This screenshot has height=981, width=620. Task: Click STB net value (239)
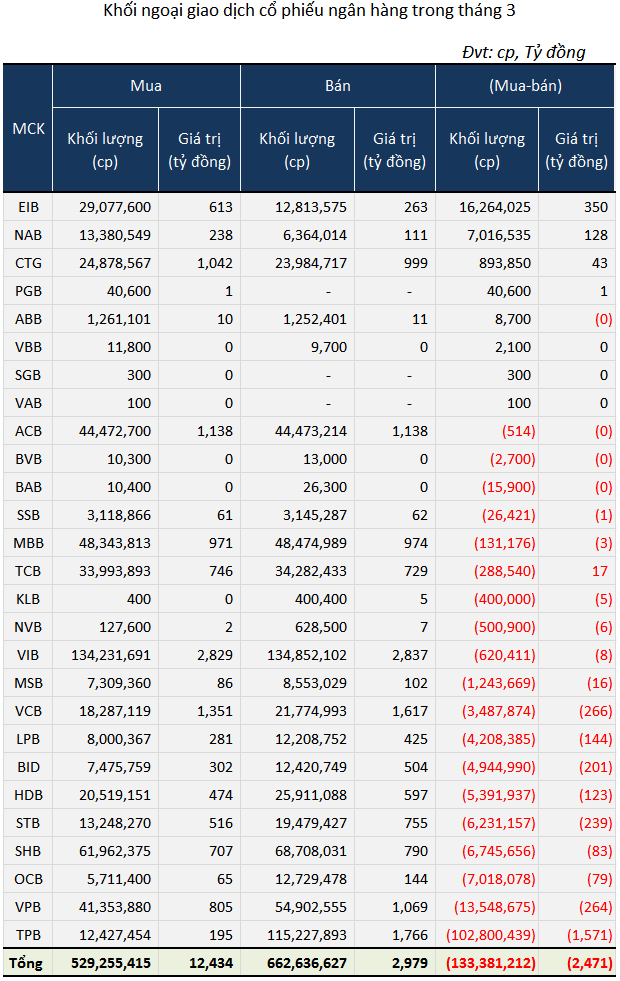[596, 823]
